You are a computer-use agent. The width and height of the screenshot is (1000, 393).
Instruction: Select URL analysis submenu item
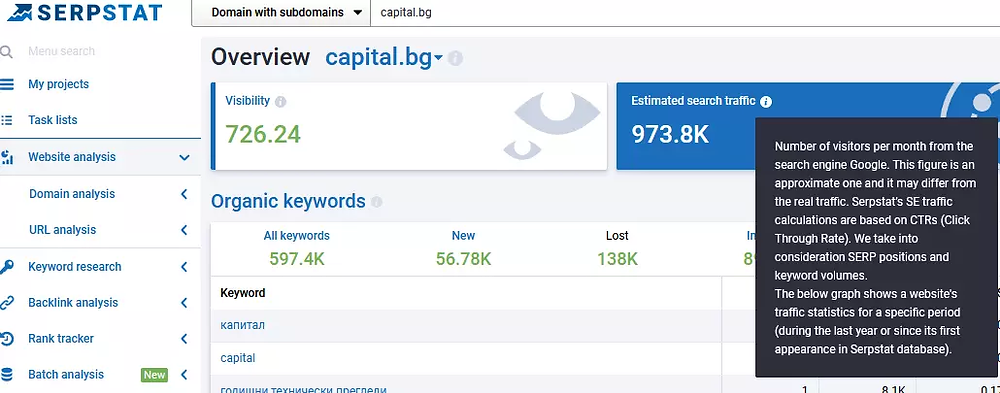tap(62, 230)
